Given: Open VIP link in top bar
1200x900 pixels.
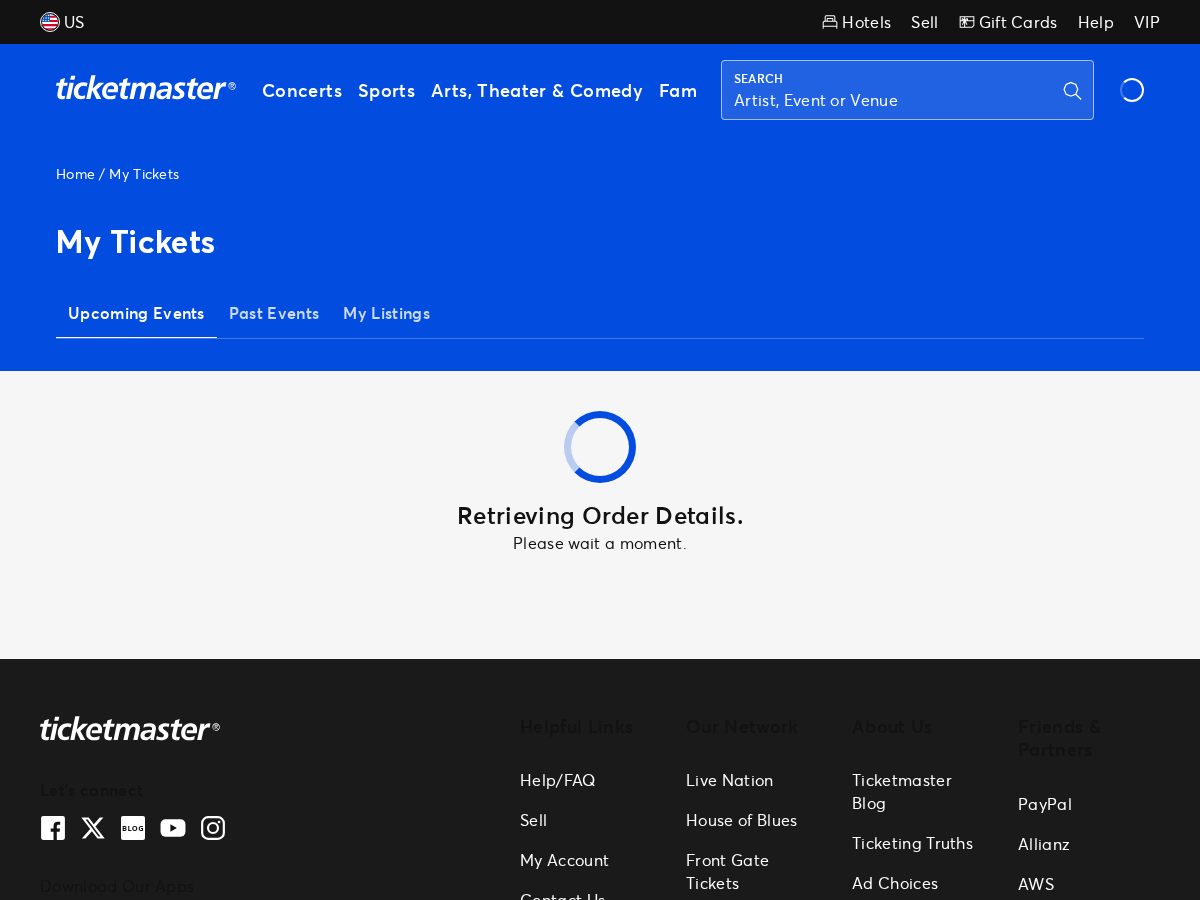Looking at the screenshot, I should point(1147,22).
